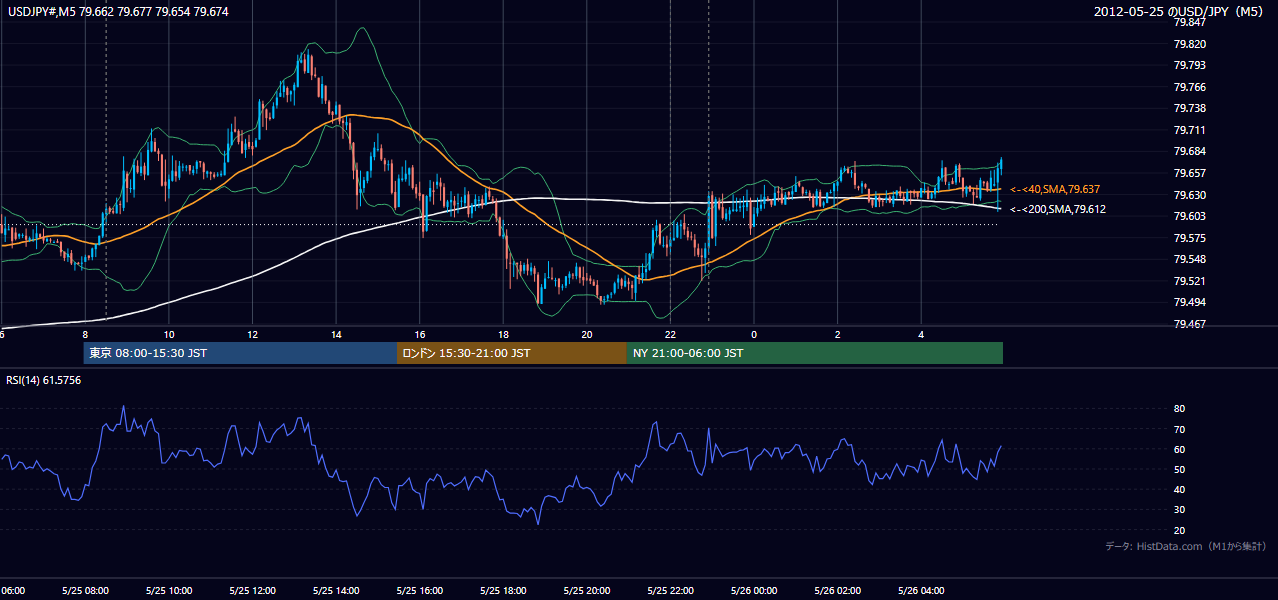The width and height of the screenshot is (1278, 600).
Task: Select the NY 21:00-06:00 JST session bar
Action: (x=815, y=353)
